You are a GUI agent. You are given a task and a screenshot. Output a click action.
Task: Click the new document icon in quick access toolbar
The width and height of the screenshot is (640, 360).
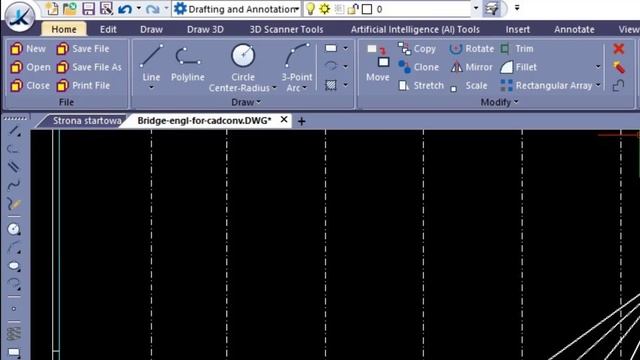[x=53, y=9]
